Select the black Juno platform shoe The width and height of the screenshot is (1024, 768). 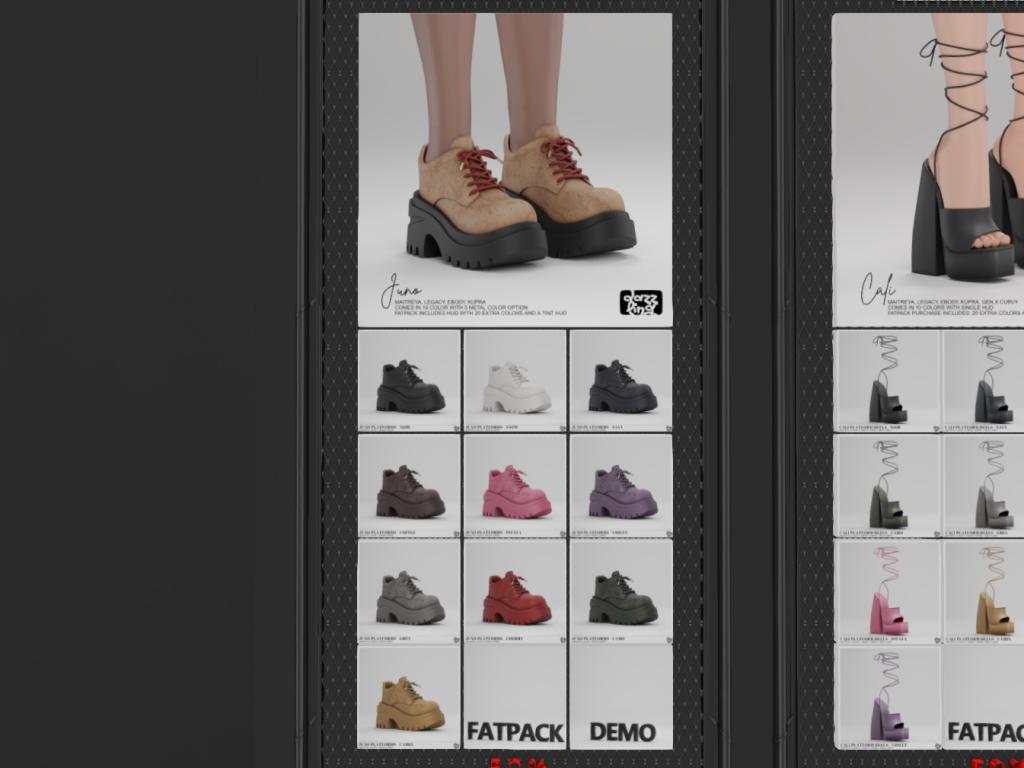click(409, 381)
